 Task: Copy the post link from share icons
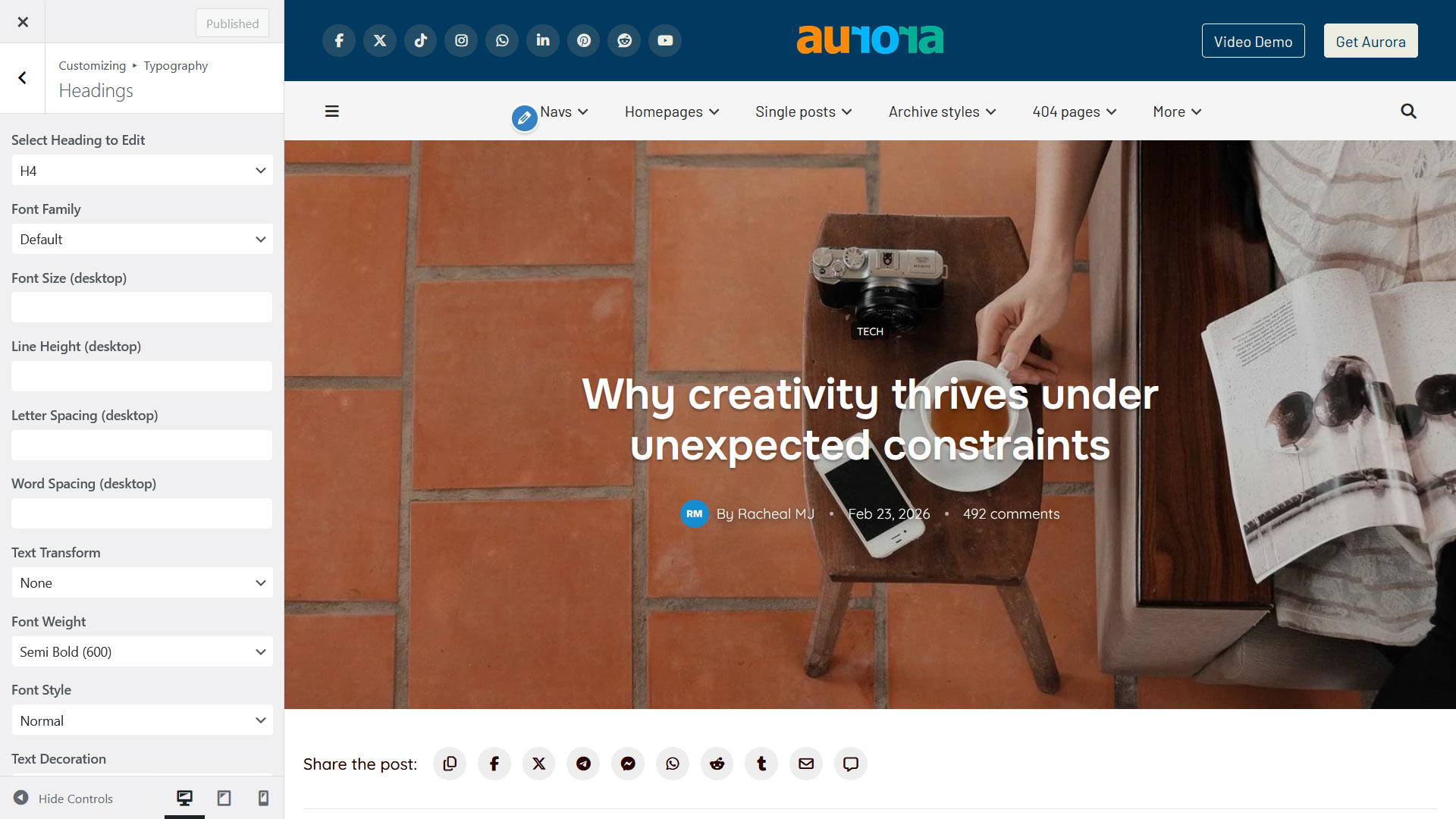click(x=450, y=764)
